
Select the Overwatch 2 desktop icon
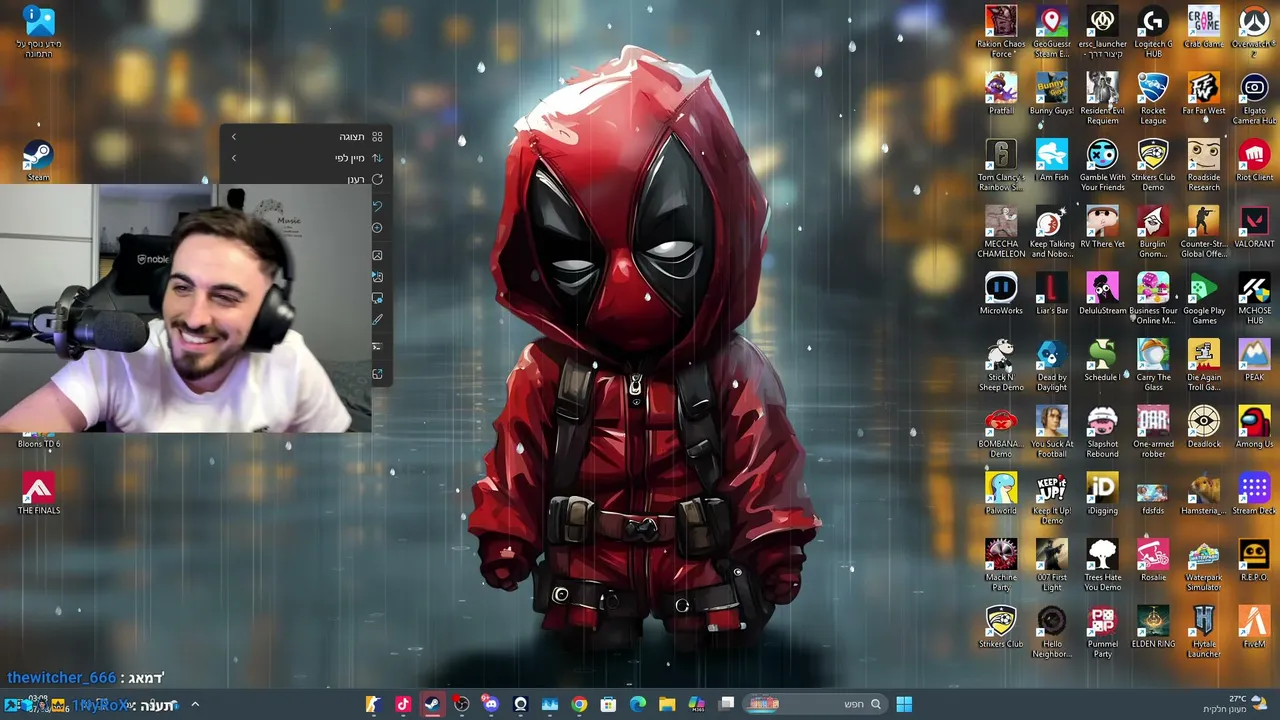[1254, 31]
